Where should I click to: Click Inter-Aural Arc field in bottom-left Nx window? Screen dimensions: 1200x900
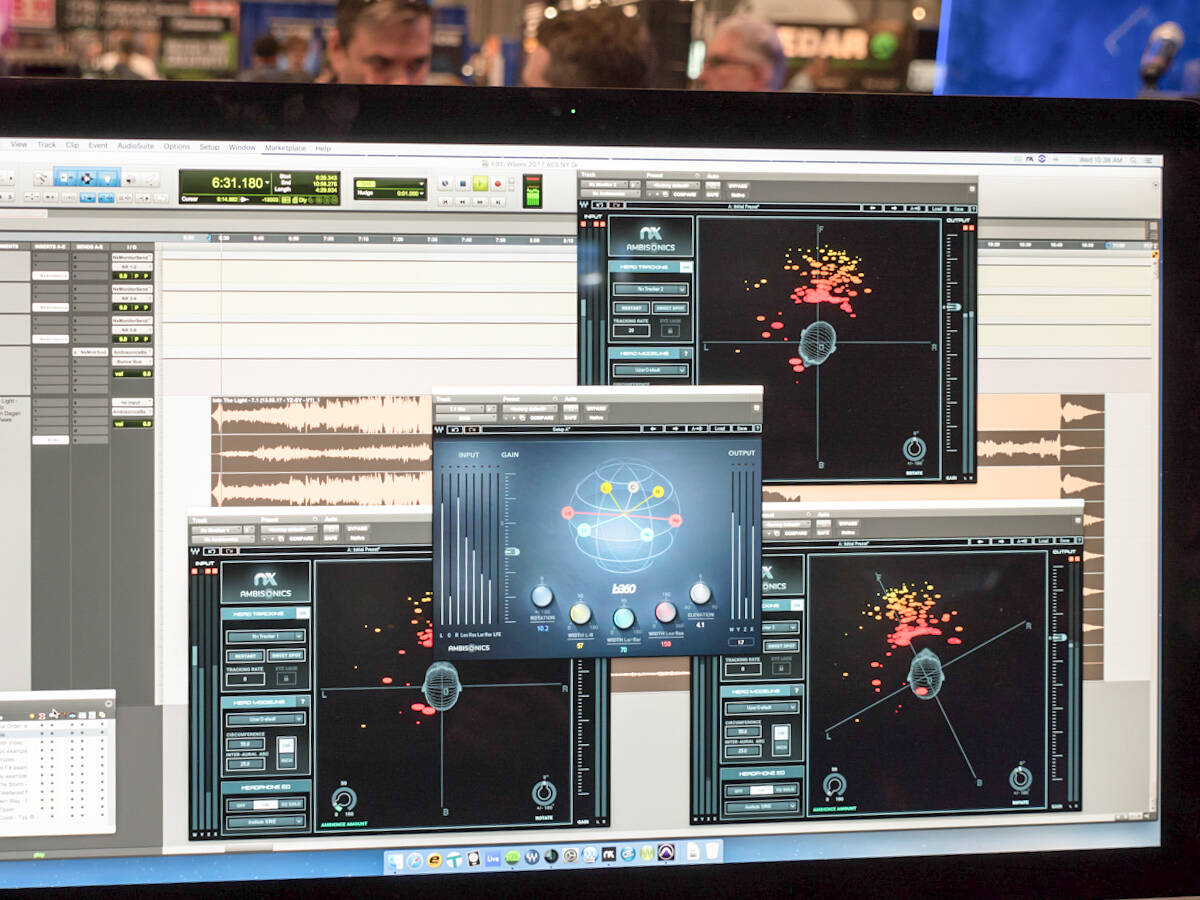click(x=245, y=763)
